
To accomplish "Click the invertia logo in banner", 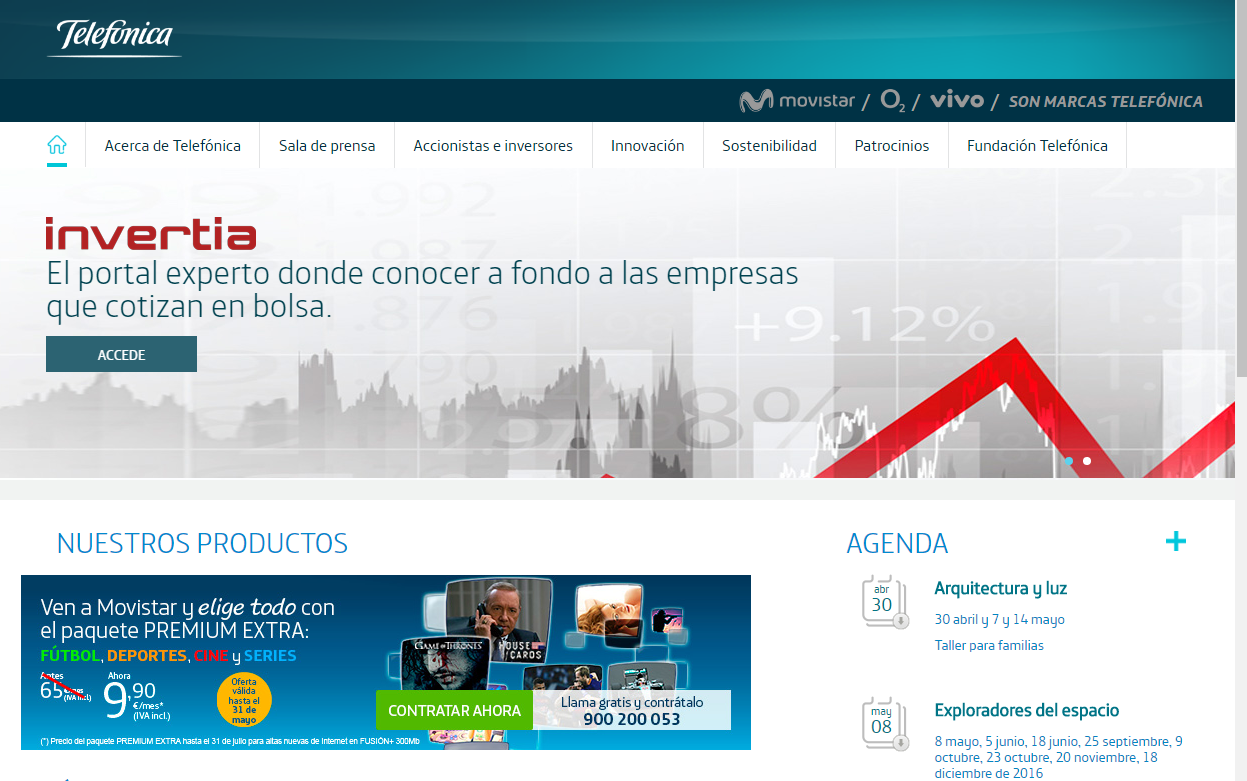I will [x=151, y=234].
